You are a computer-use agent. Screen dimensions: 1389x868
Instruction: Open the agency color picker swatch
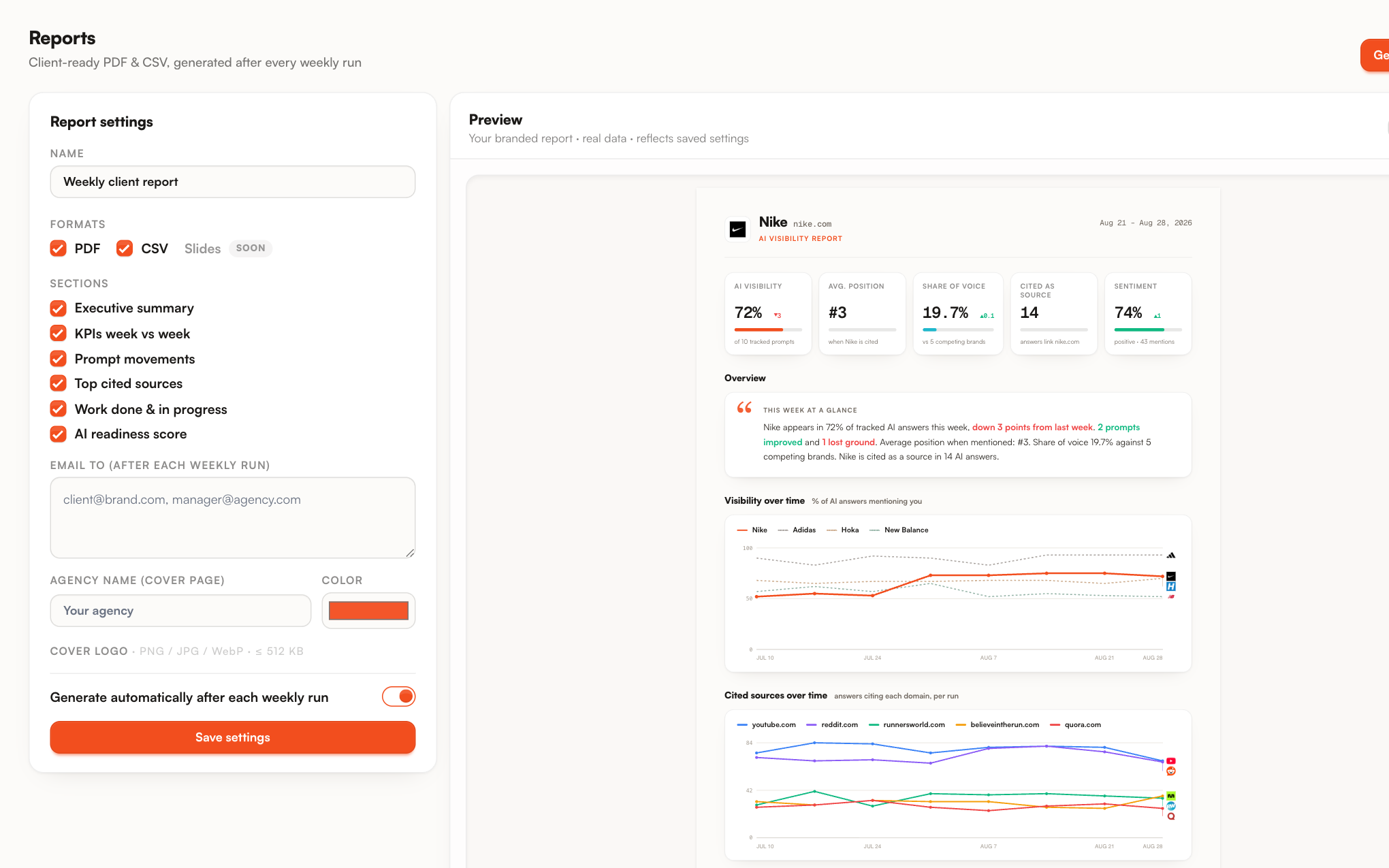pyautogui.click(x=368, y=611)
